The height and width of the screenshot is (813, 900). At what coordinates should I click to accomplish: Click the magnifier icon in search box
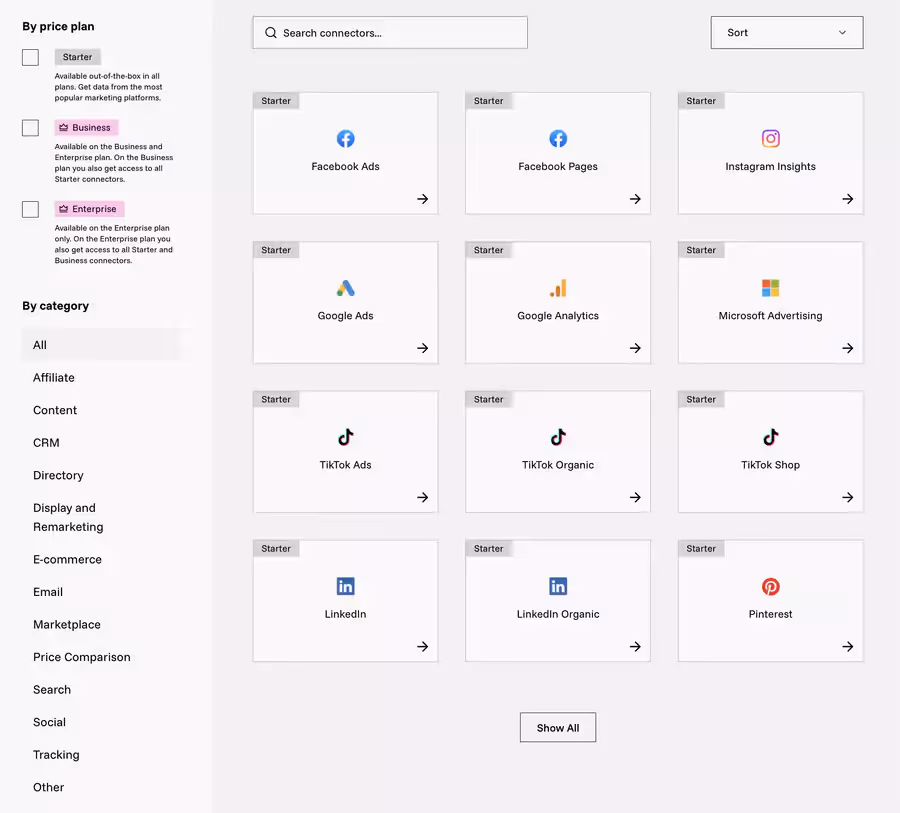pyautogui.click(x=270, y=33)
